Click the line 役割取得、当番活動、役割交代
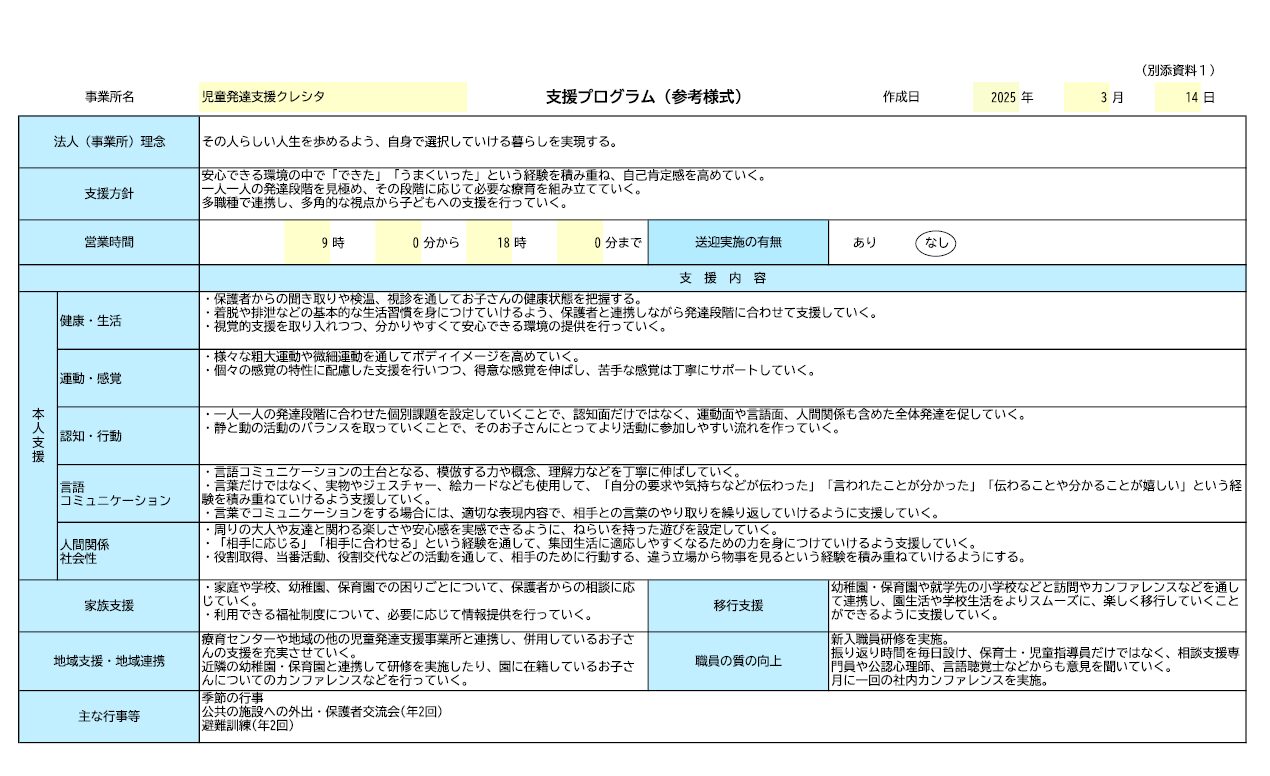The height and width of the screenshot is (776, 1270). click(615, 557)
